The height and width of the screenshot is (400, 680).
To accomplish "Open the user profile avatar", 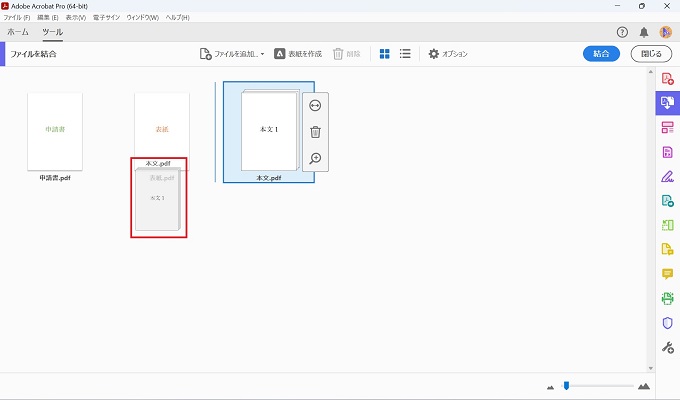I will 665,32.
